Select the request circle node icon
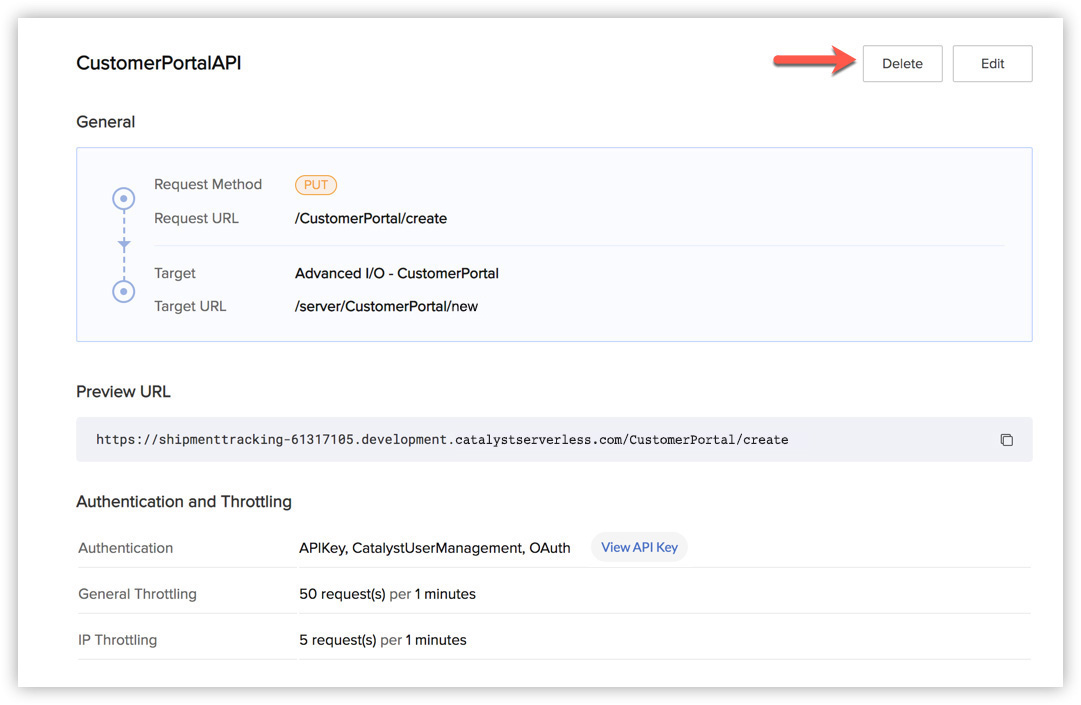This screenshot has width=1081, height=705. pyautogui.click(x=124, y=199)
